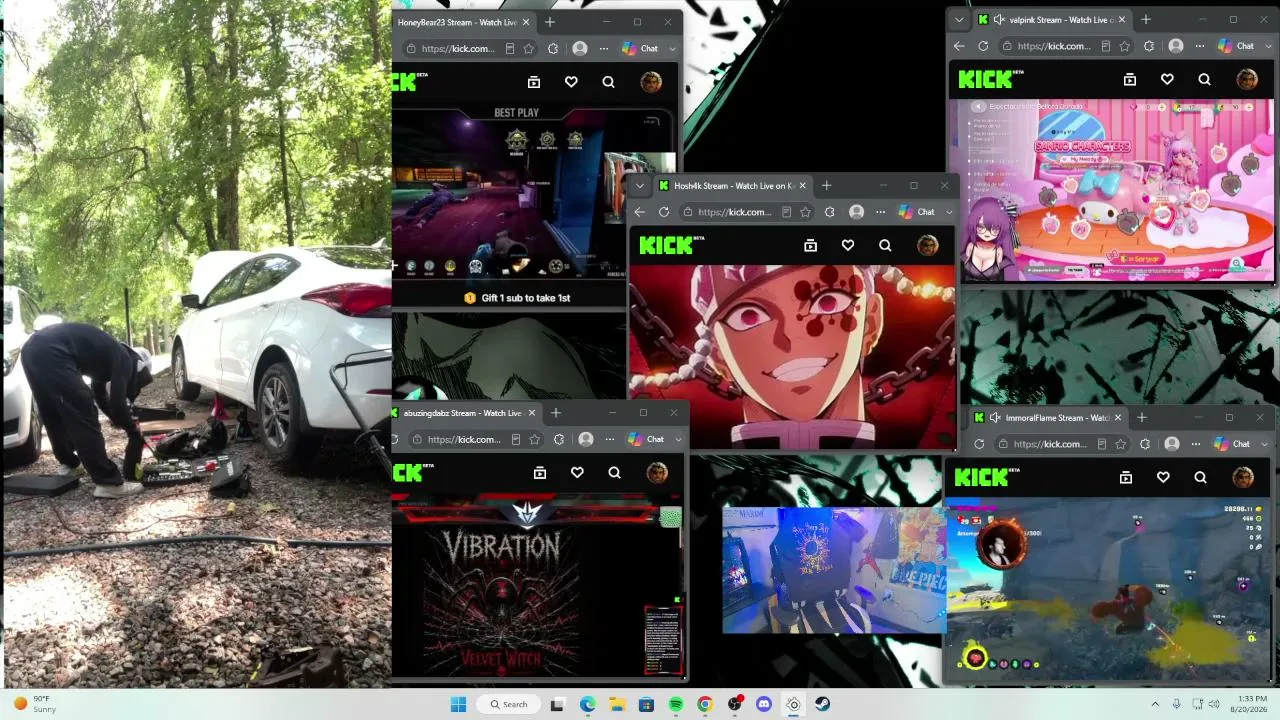The image size is (1280, 720).
Task: Click Gift 1 sub to take 1st
Action: pyautogui.click(x=517, y=298)
